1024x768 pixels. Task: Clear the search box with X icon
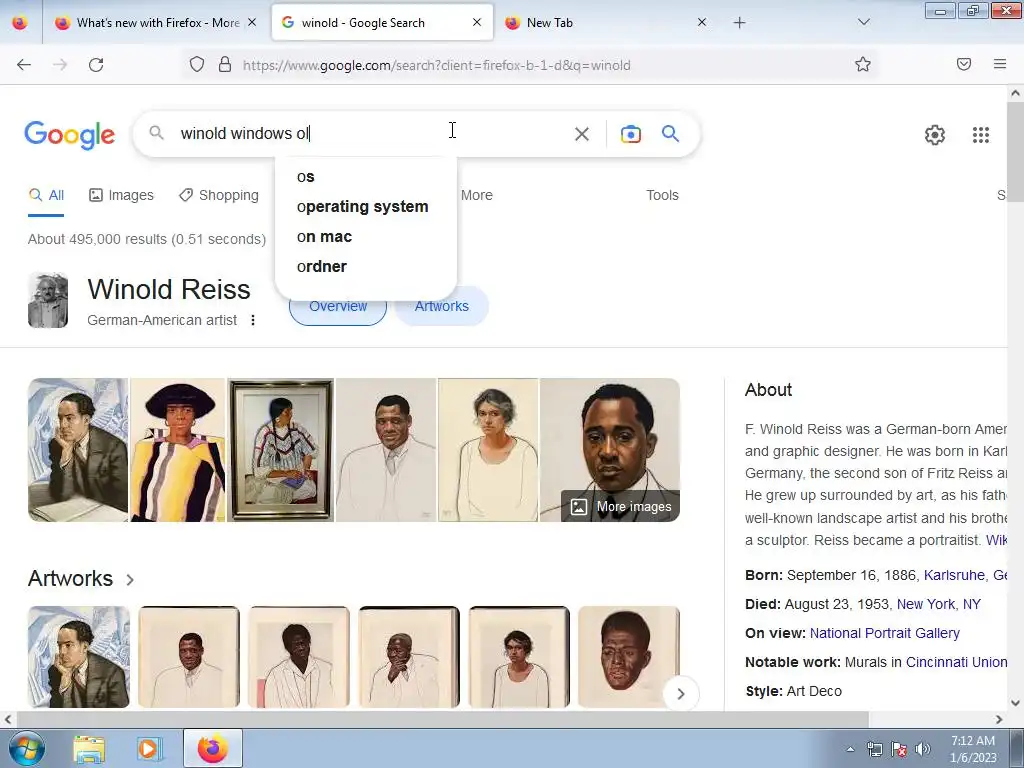[x=581, y=134]
